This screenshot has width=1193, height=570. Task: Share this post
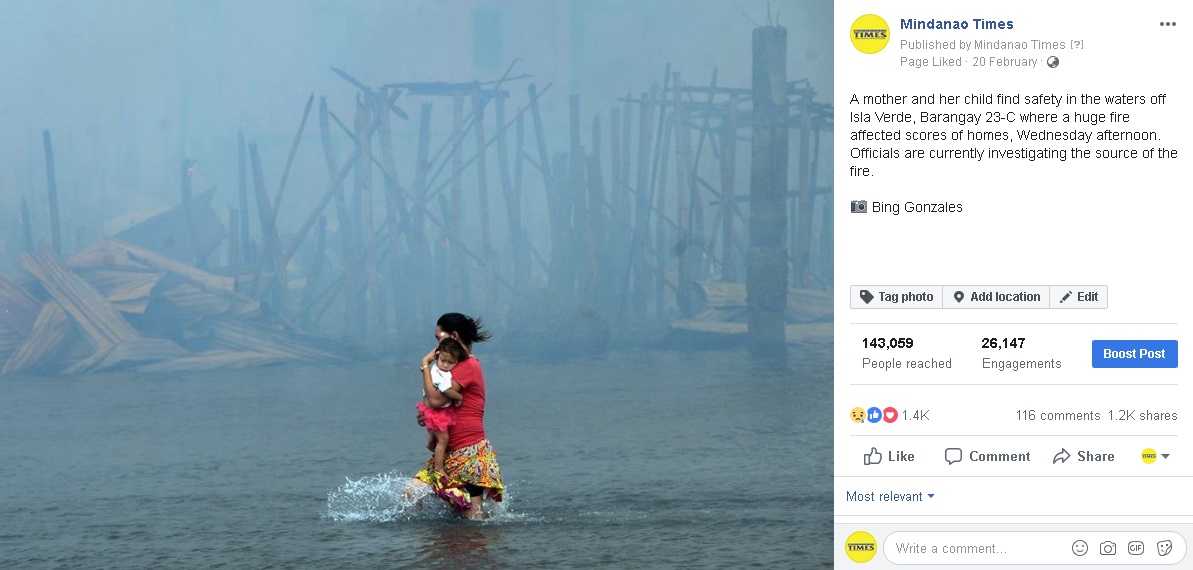point(1083,457)
